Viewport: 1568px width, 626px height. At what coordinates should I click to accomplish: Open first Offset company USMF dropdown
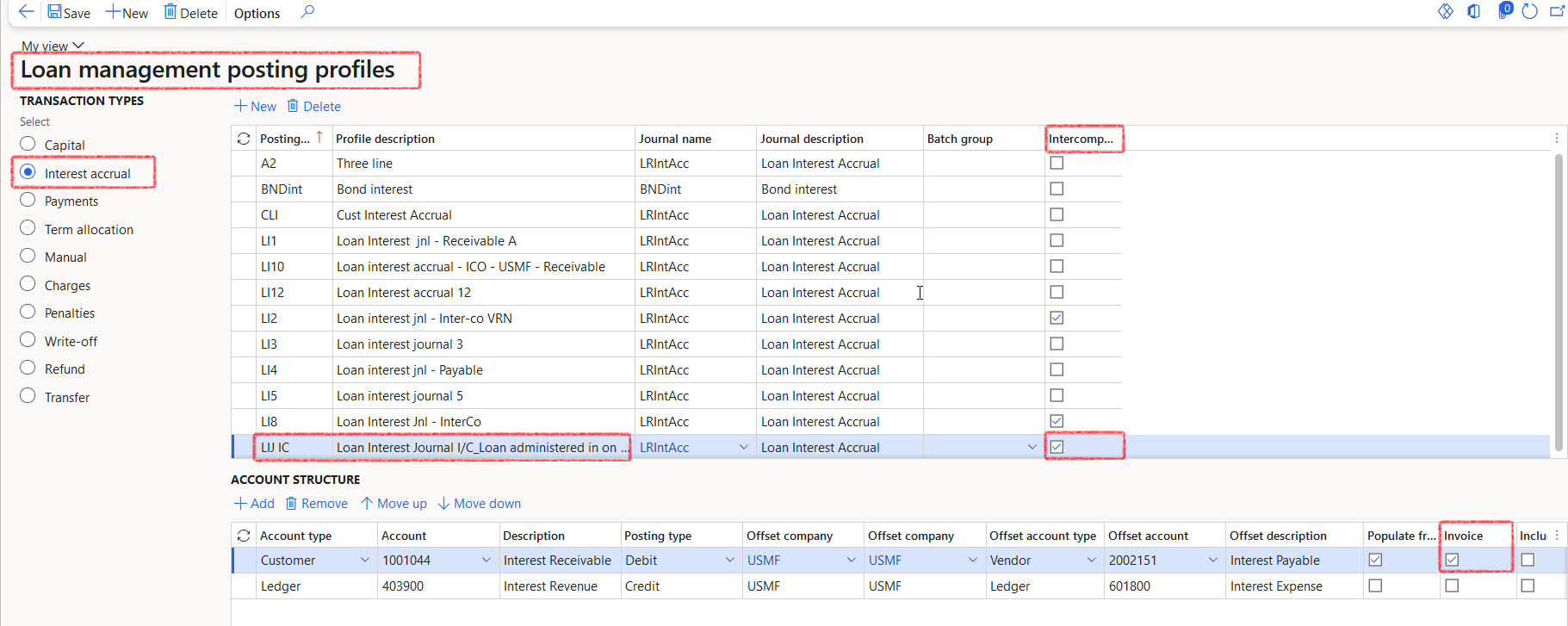point(852,560)
